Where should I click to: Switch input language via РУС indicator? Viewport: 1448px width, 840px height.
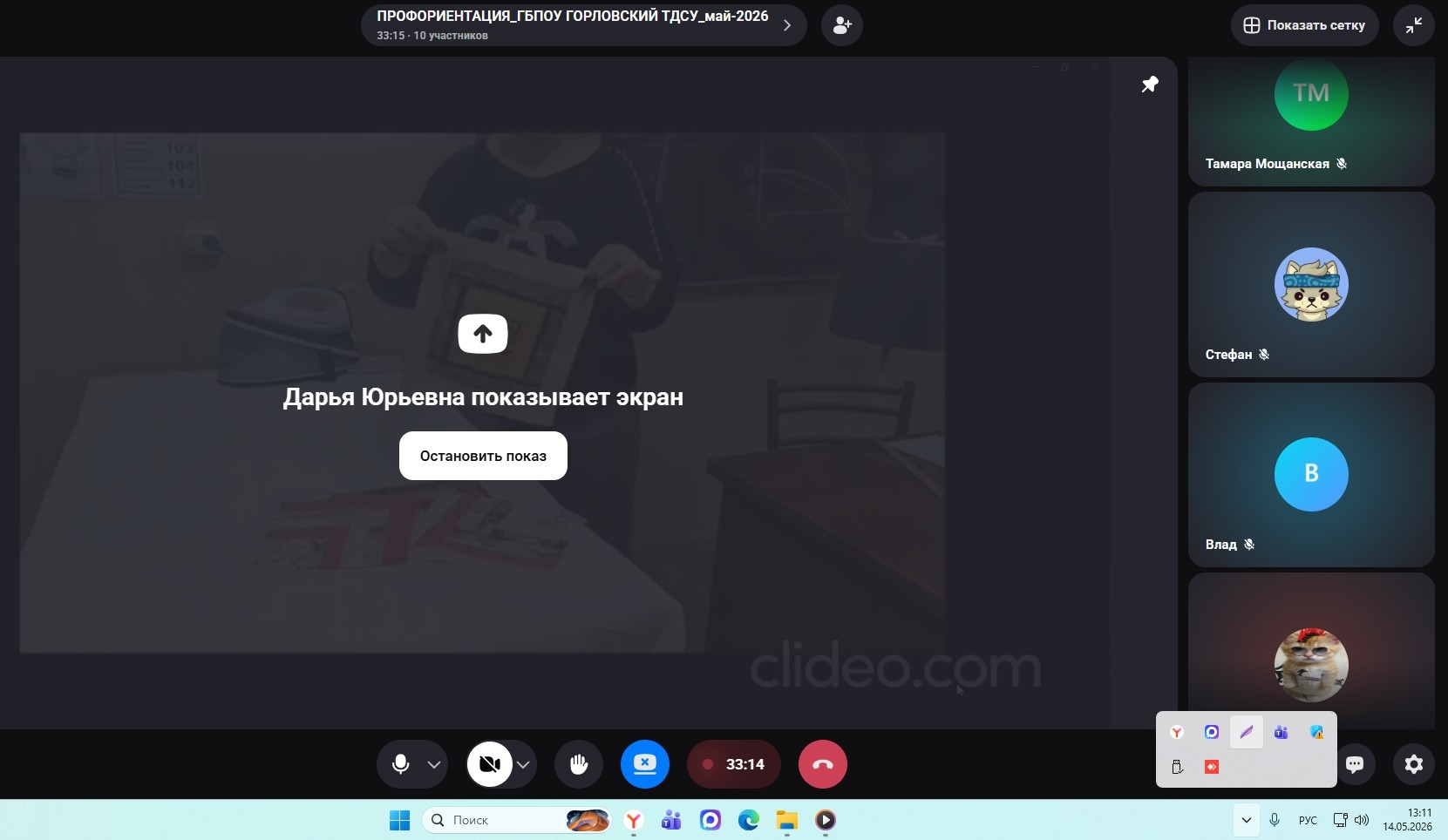click(1308, 820)
